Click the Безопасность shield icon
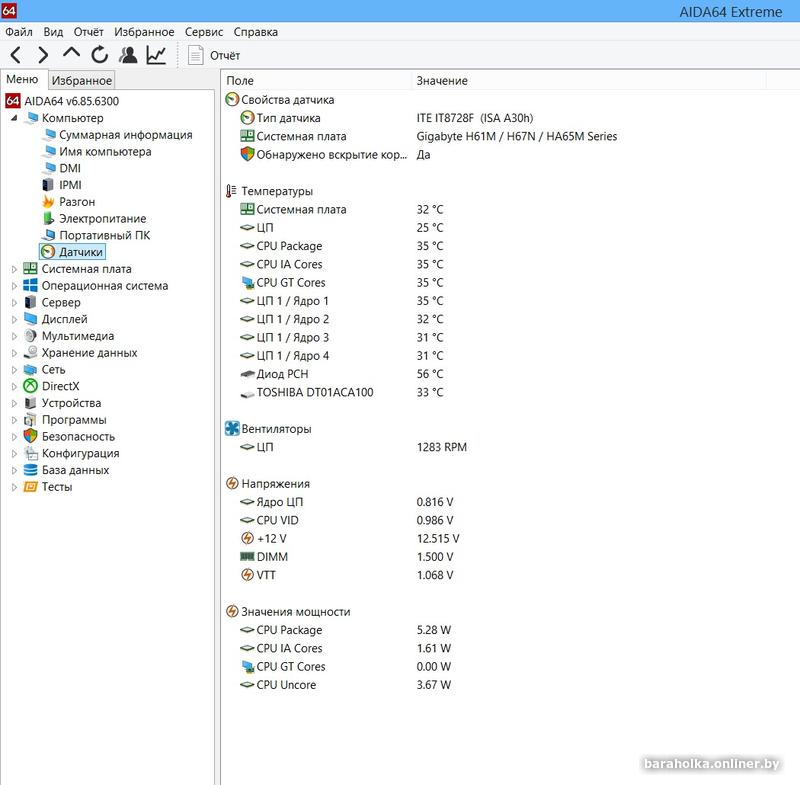Screen dimensions: 800x785 31,436
